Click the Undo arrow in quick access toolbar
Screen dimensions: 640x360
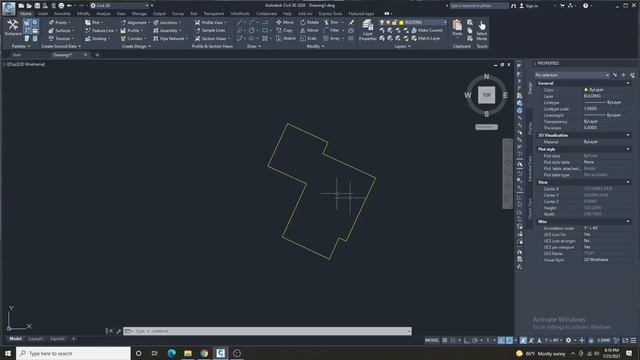point(69,6)
